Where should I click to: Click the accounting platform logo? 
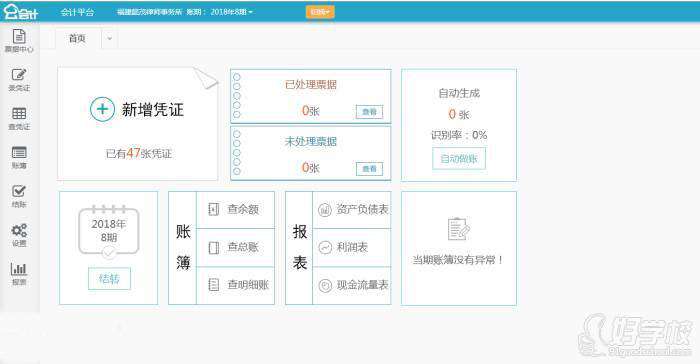21,12
